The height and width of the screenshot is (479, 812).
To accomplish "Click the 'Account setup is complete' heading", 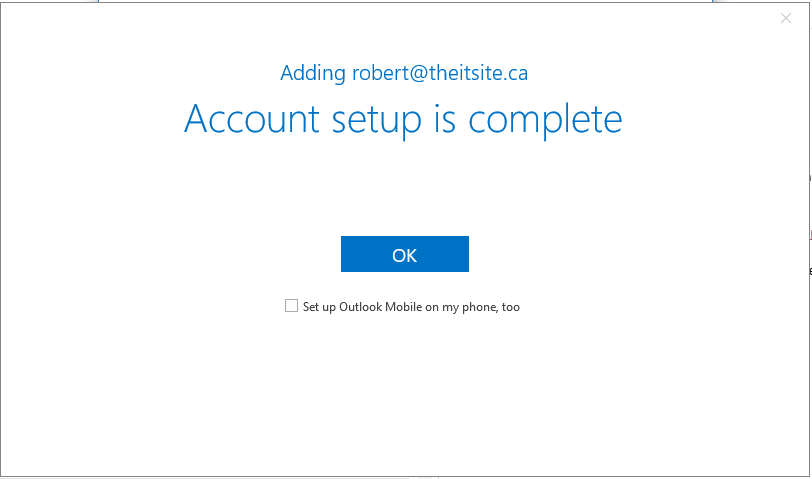I will tap(403, 120).
